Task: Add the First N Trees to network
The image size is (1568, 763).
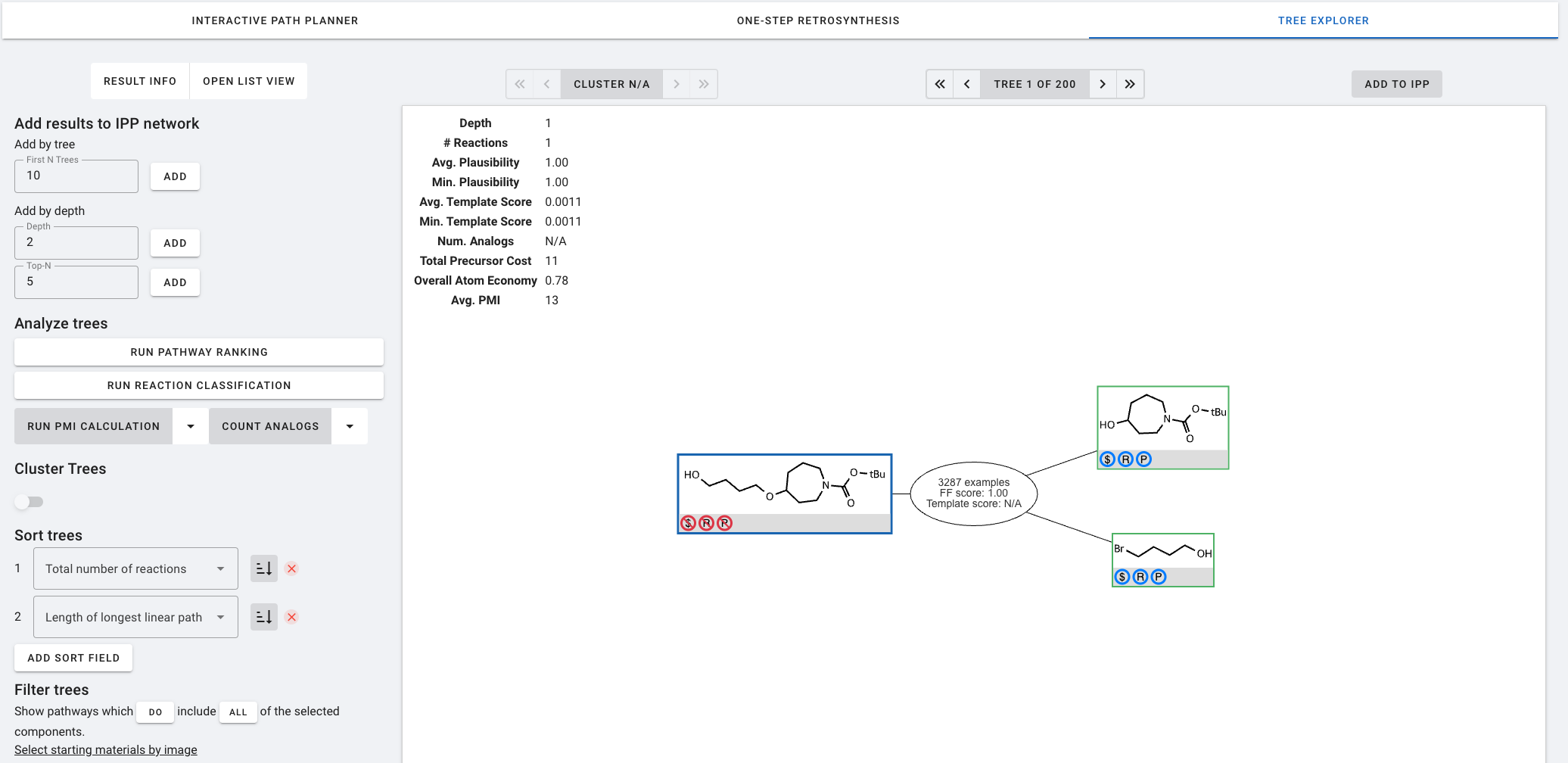Action: tap(175, 176)
